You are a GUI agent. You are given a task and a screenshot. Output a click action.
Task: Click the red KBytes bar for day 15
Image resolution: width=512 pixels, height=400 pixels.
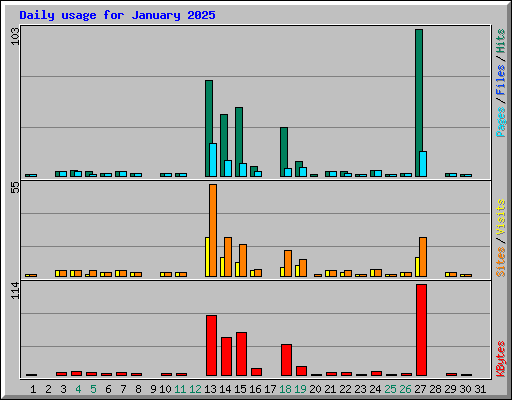(241, 354)
